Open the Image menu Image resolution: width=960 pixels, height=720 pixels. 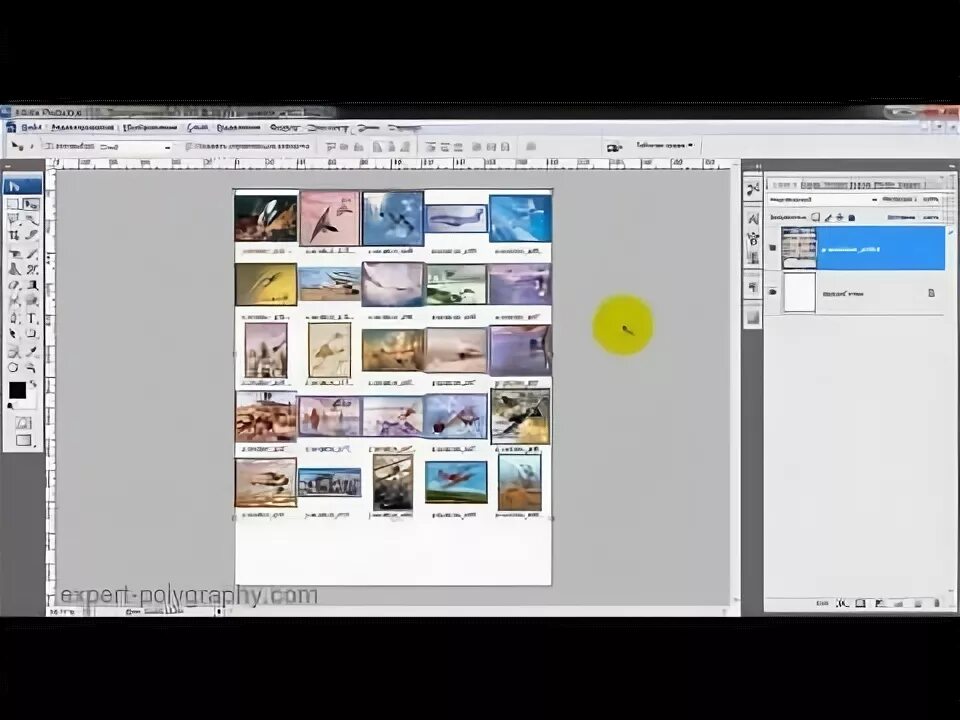tap(151, 127)
